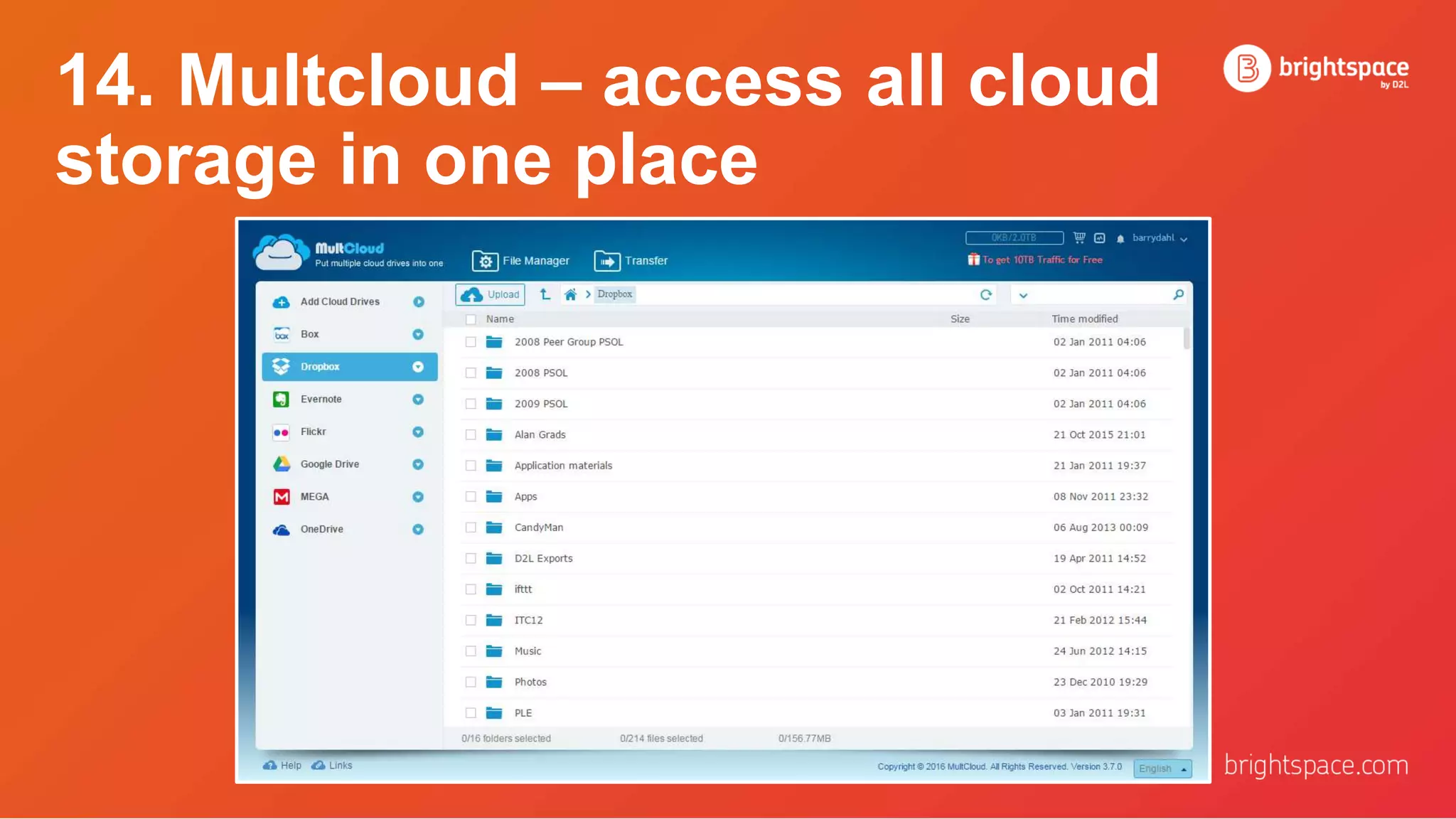Check the 2008 PSOL folder

(x=471, y=373)
